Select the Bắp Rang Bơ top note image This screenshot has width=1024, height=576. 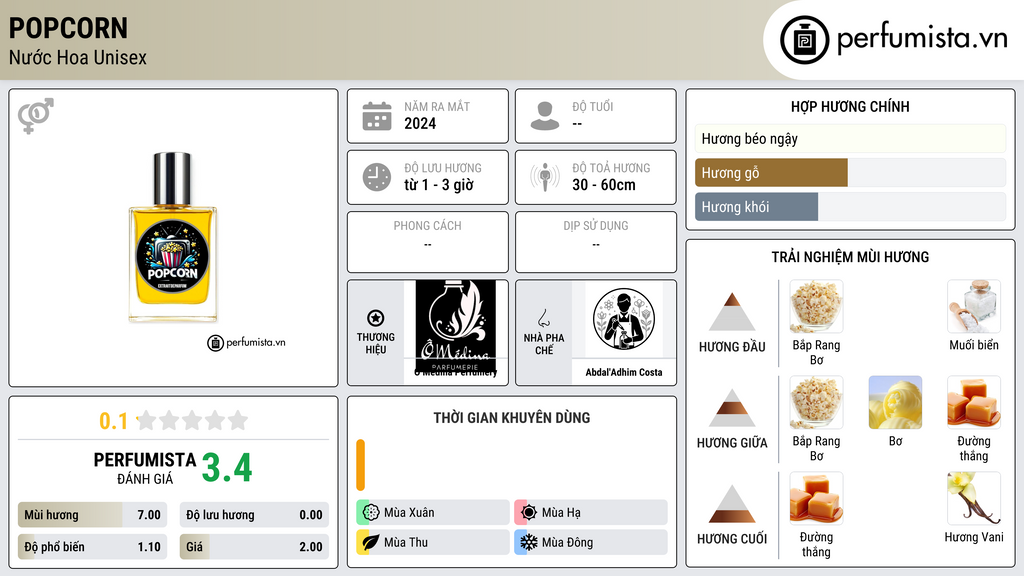click(x=816, y=306)
